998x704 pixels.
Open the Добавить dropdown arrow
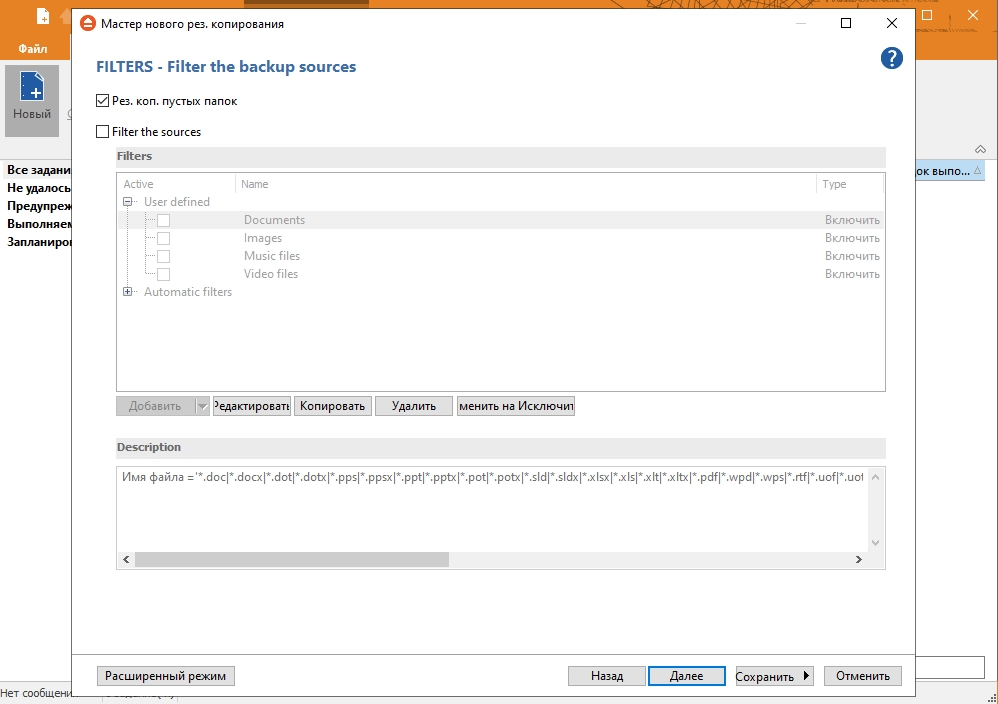(x=202, y=406)
